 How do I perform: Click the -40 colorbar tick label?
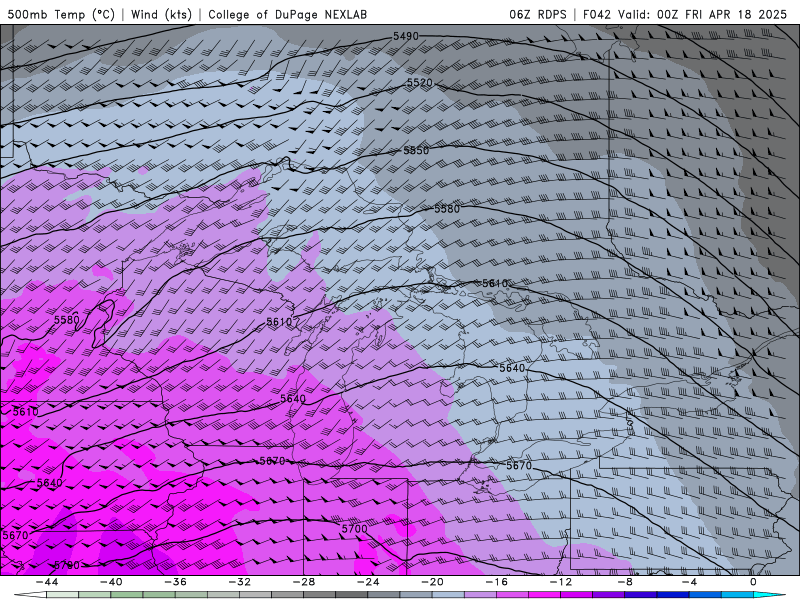111,582
